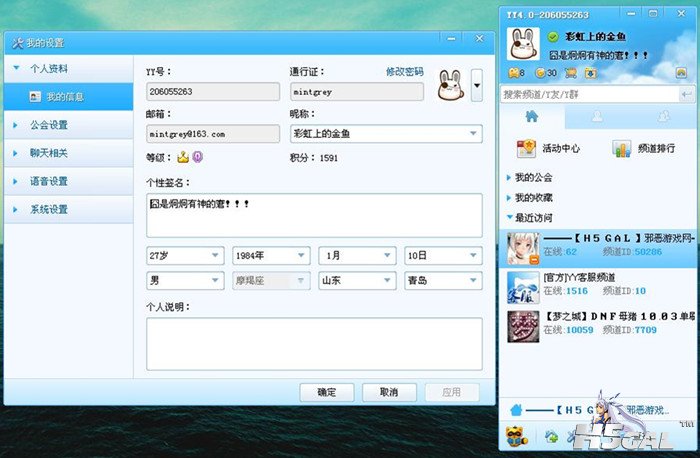Screen dimensions: 700x458
Task: Click the purple badge level icon
Action: coord(197,157)
